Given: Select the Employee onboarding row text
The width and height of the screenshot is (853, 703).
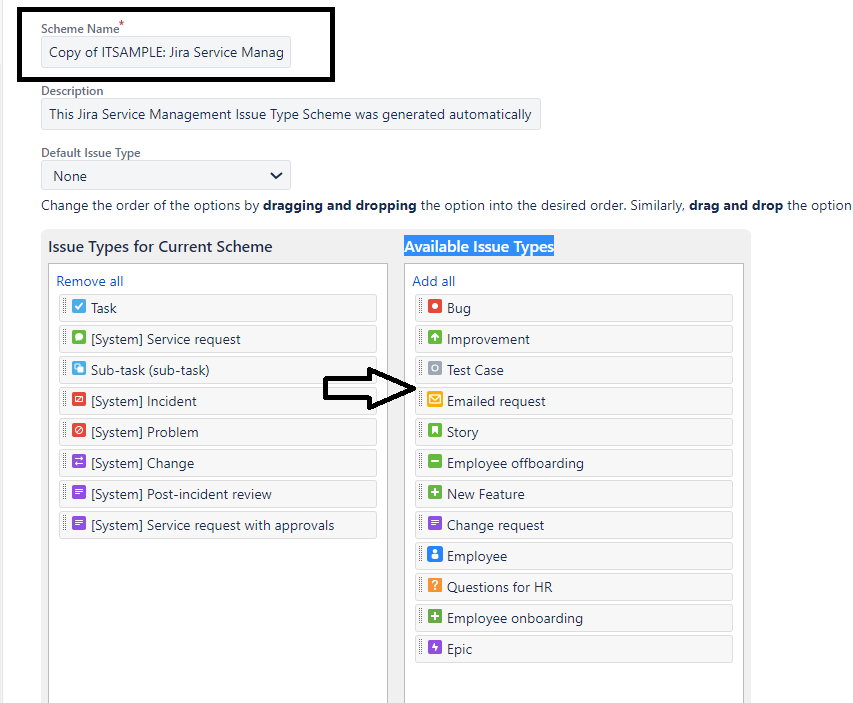Looking at the screenshot, I should (x=515, y=619).
